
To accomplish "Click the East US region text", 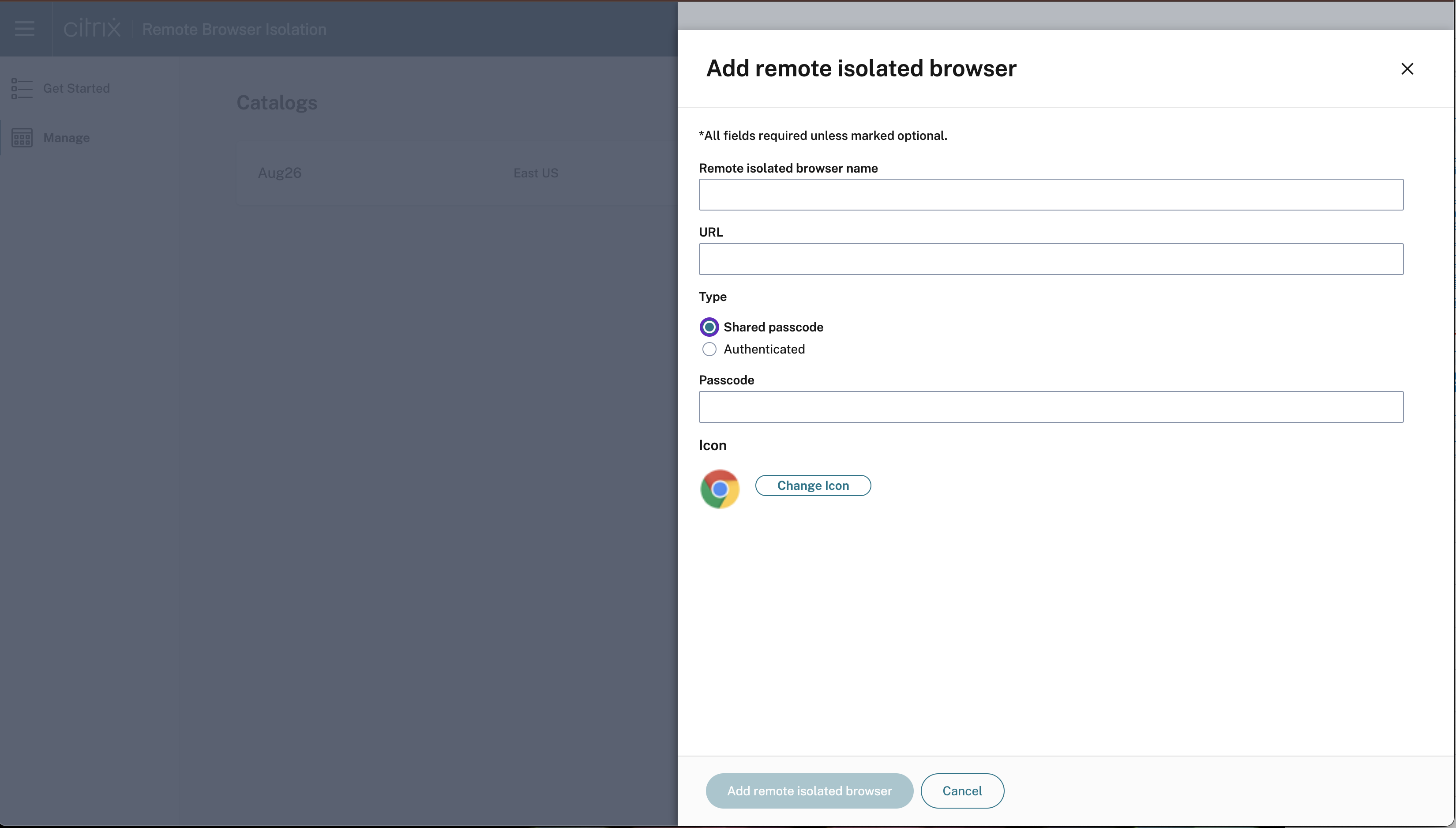I will (x=535, y=173).
